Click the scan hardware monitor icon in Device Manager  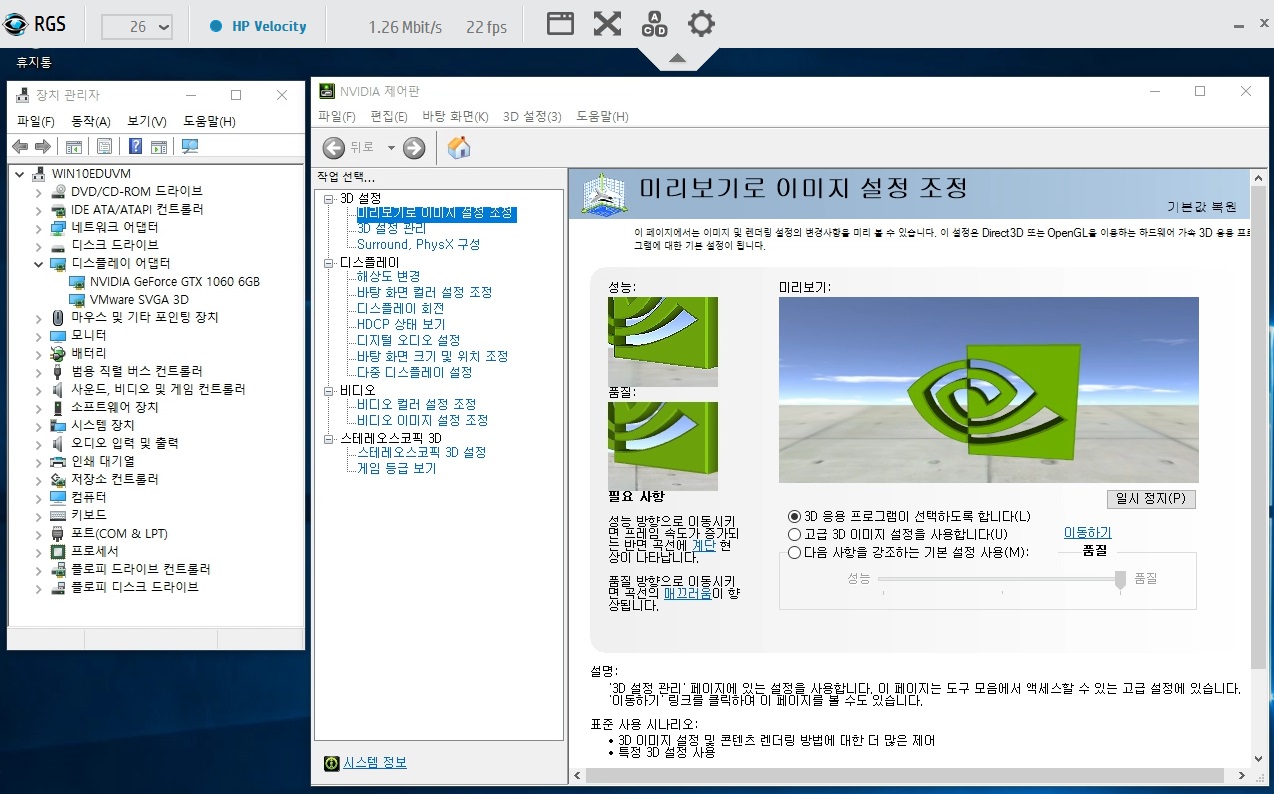coord(189,146)
